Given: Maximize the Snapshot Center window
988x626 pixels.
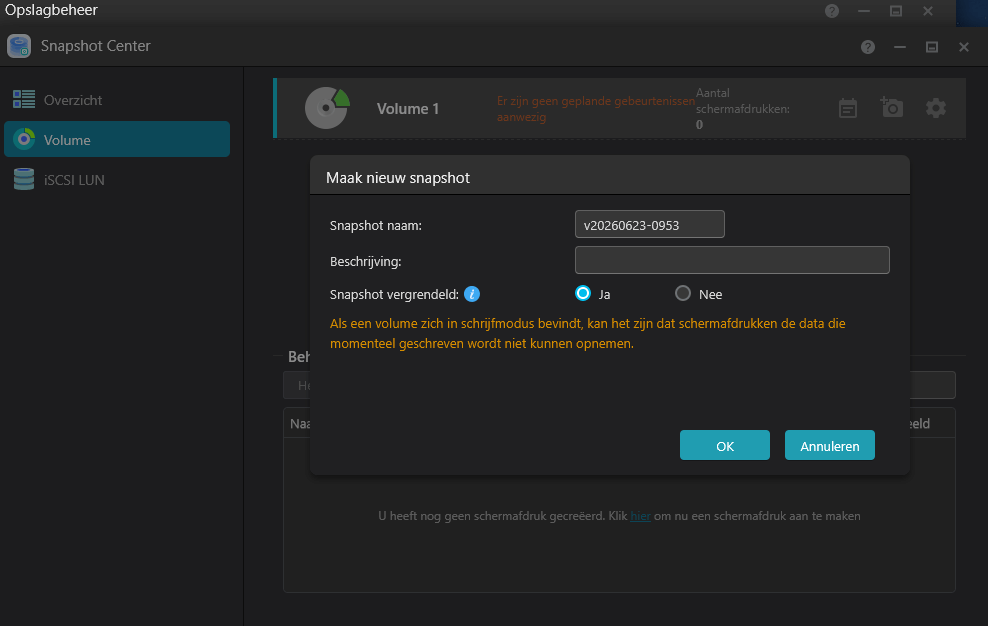Looking at the screenshot, I should (932, 47).
